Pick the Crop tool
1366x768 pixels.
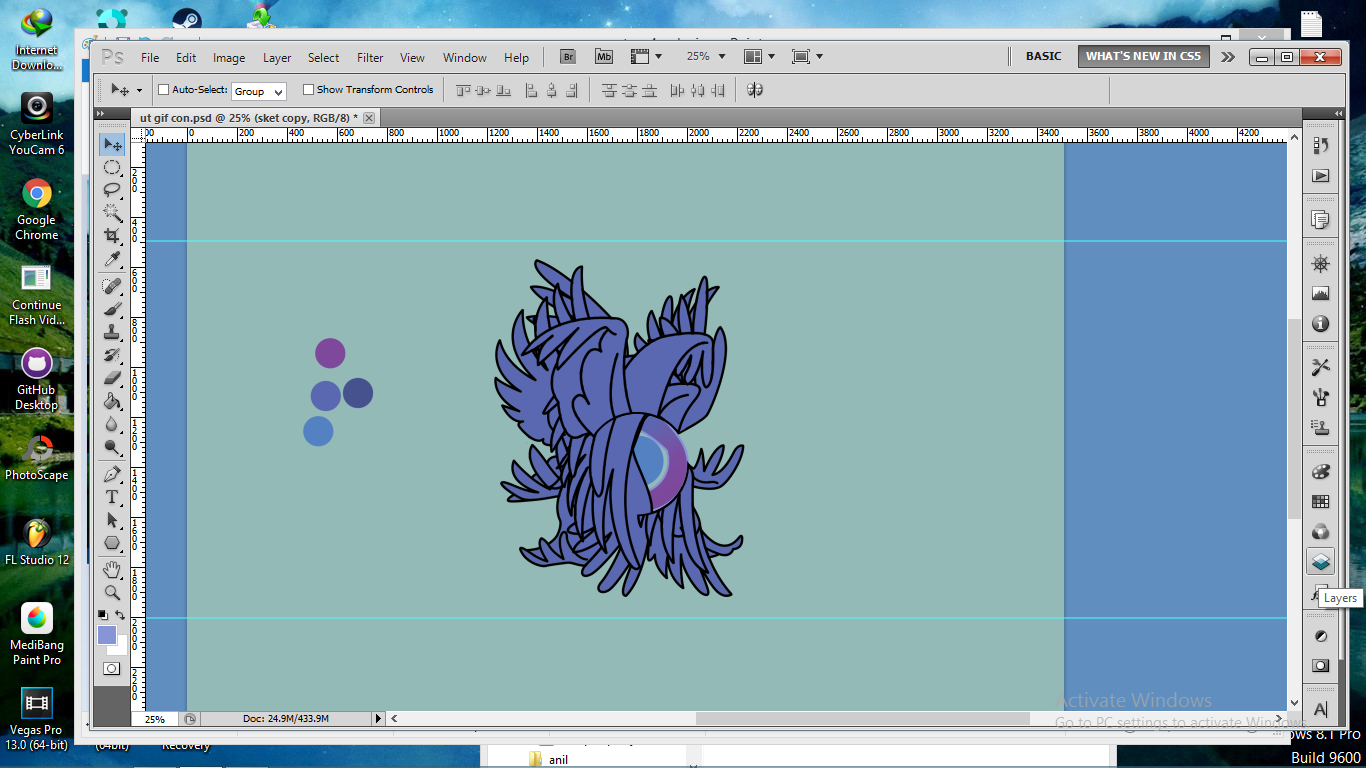tap(112, 236)
